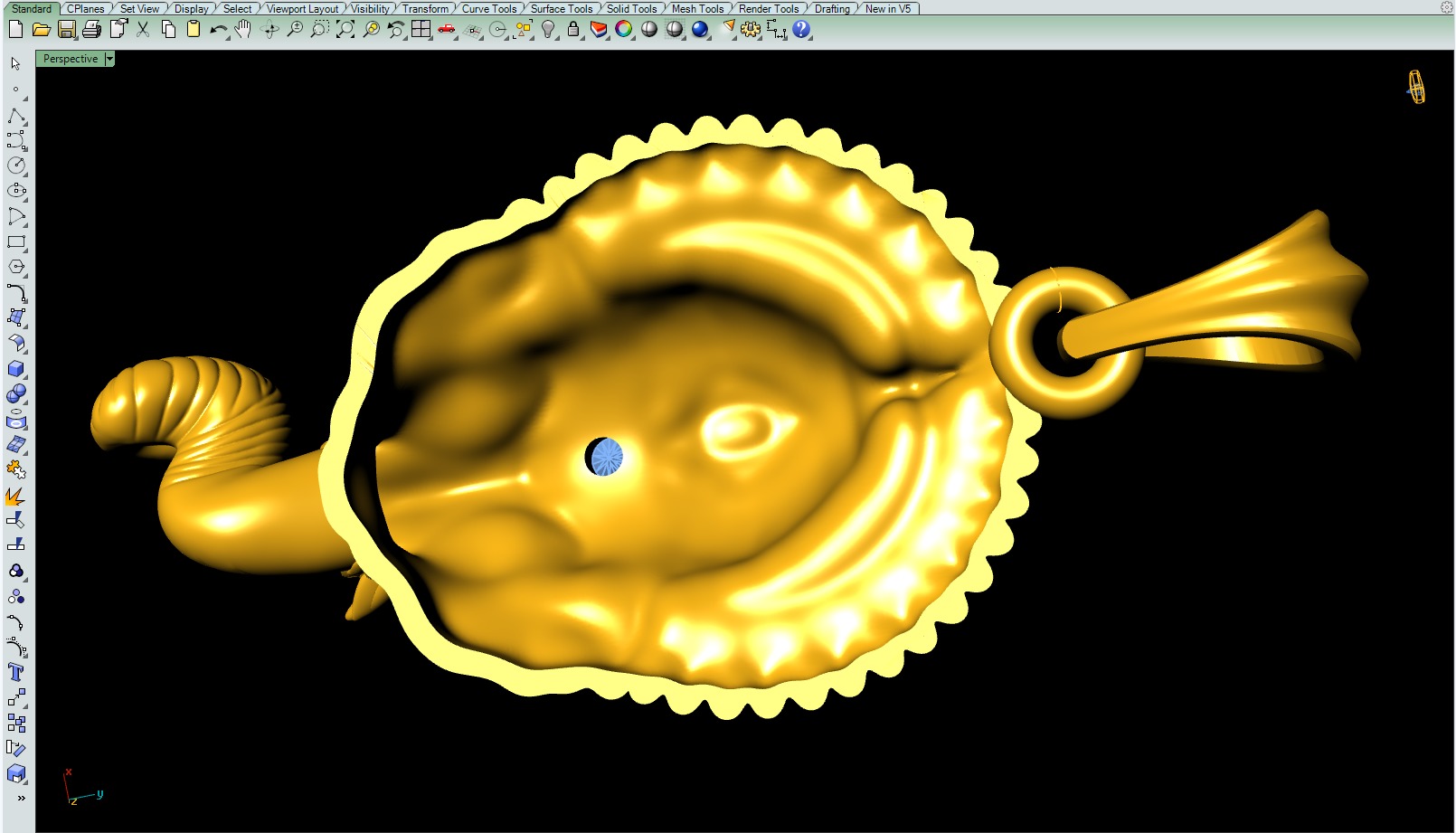The image size is (1456, 833).
Task: Switch to the Curve Tools tab
Action: point(489,8)
